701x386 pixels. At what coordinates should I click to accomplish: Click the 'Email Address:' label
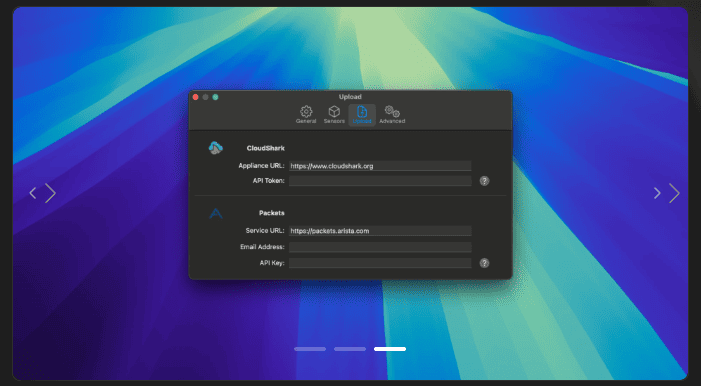coord(262,246)
